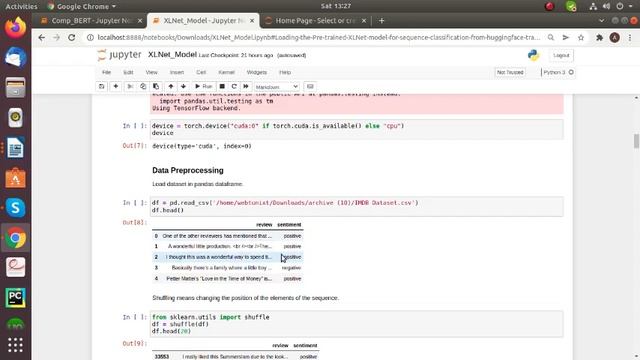Click the localhost address bar

(x=318, y=38)
